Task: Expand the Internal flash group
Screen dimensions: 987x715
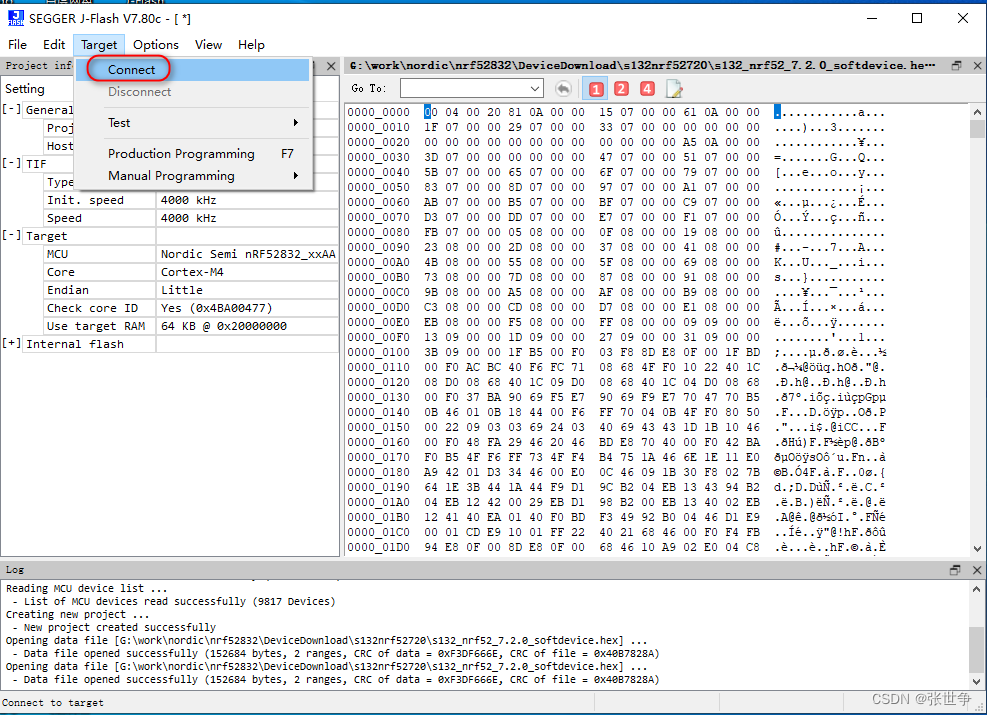Action: coord(11,343)
